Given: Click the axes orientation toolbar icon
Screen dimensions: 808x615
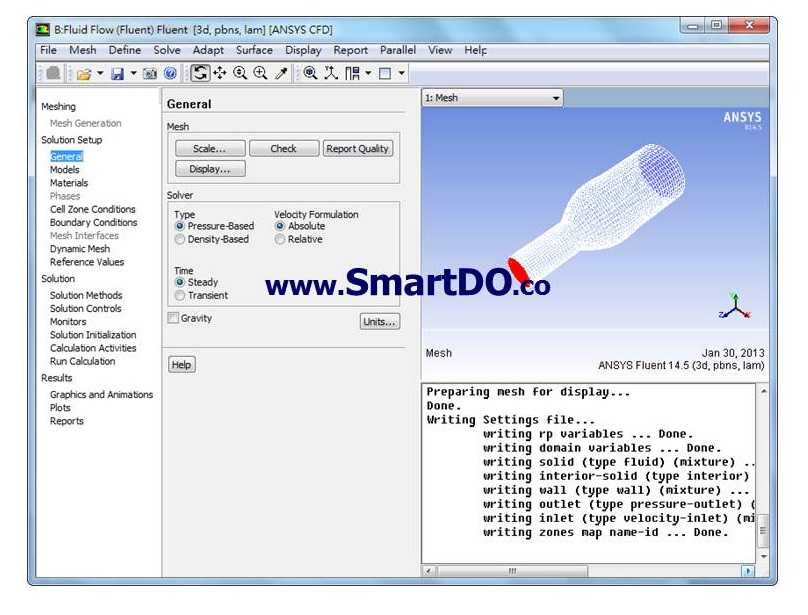Looking at the screenshot, I should [x=331, y=73].
